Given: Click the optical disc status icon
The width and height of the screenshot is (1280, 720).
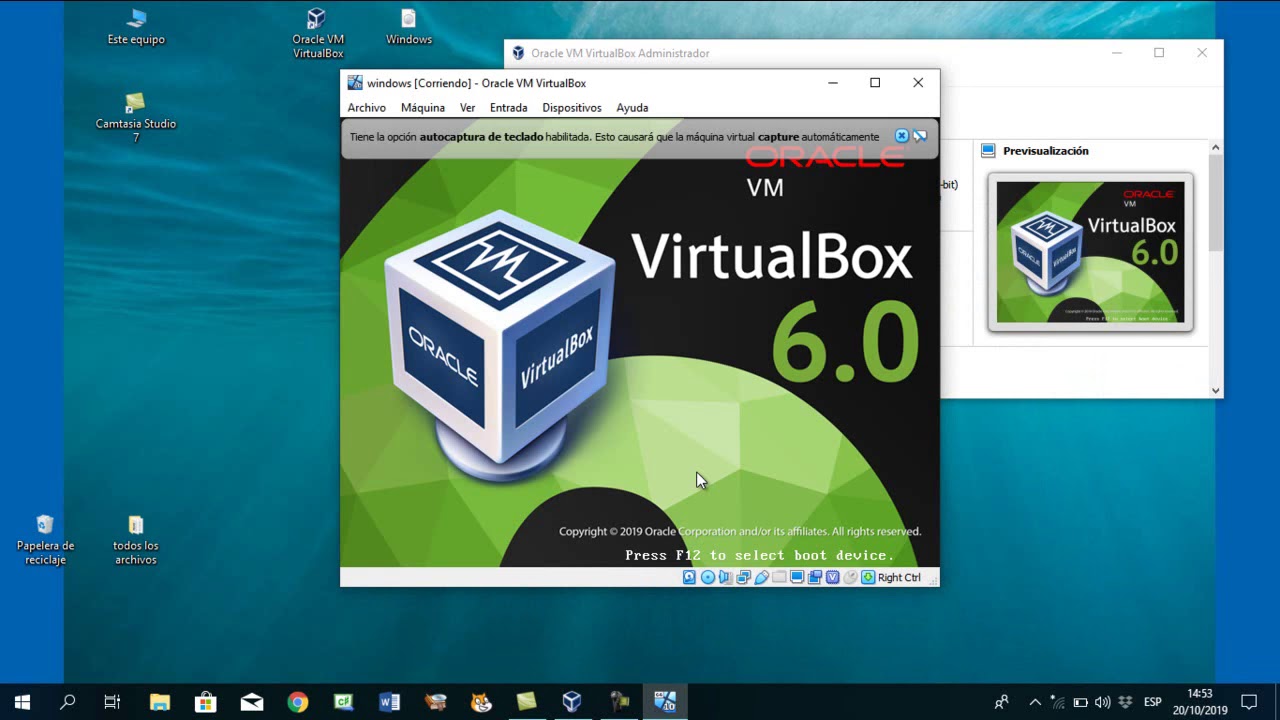Looking at the screenshot, I should (x=707, y=577).
